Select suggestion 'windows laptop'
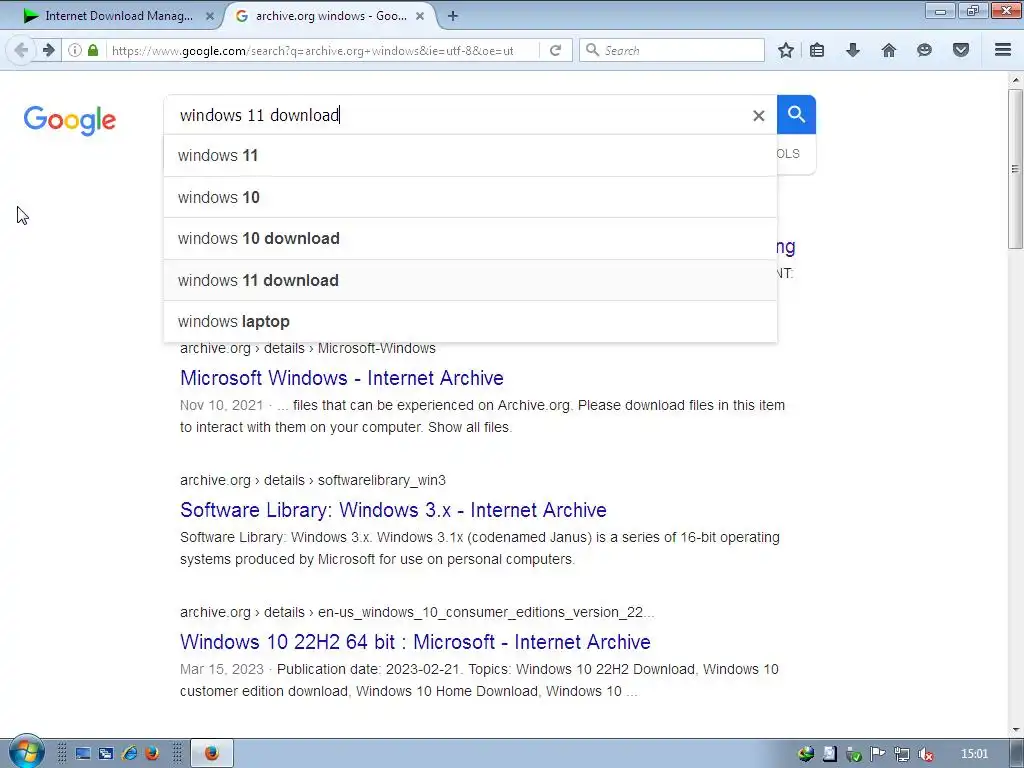The height and width of the screenshot is (768, 1024). (x=470, y=321)
